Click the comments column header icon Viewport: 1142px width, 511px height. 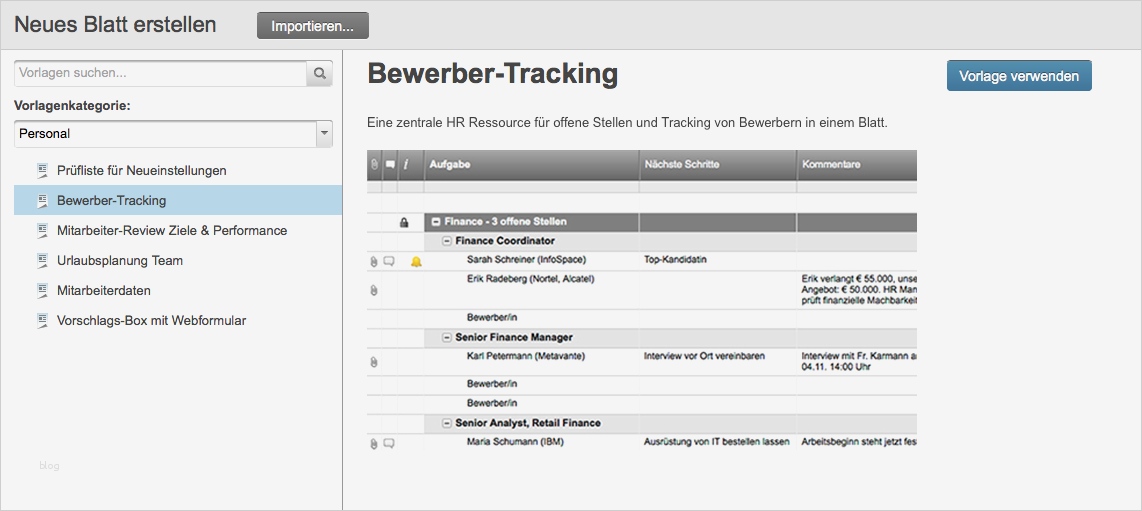(390, 165)
